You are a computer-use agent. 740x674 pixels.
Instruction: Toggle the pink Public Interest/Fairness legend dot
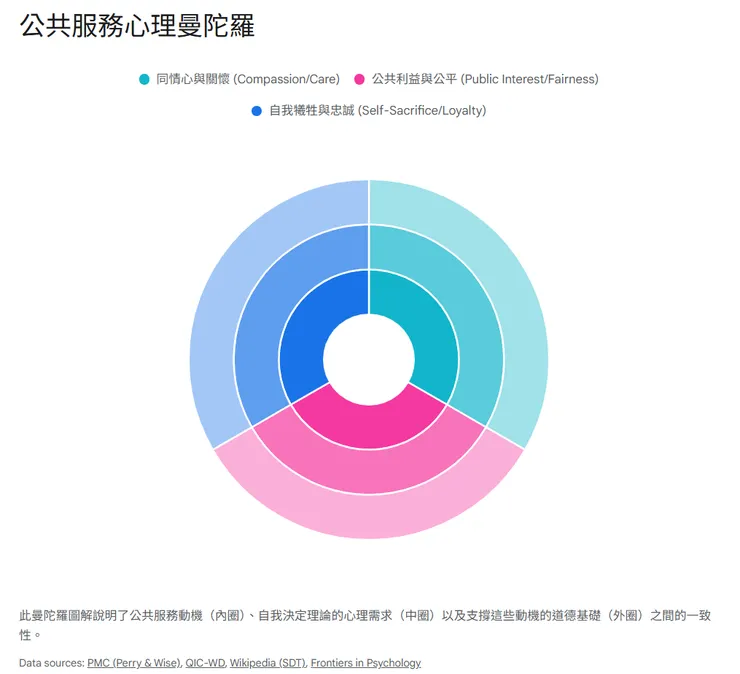(x=360, y=79)
